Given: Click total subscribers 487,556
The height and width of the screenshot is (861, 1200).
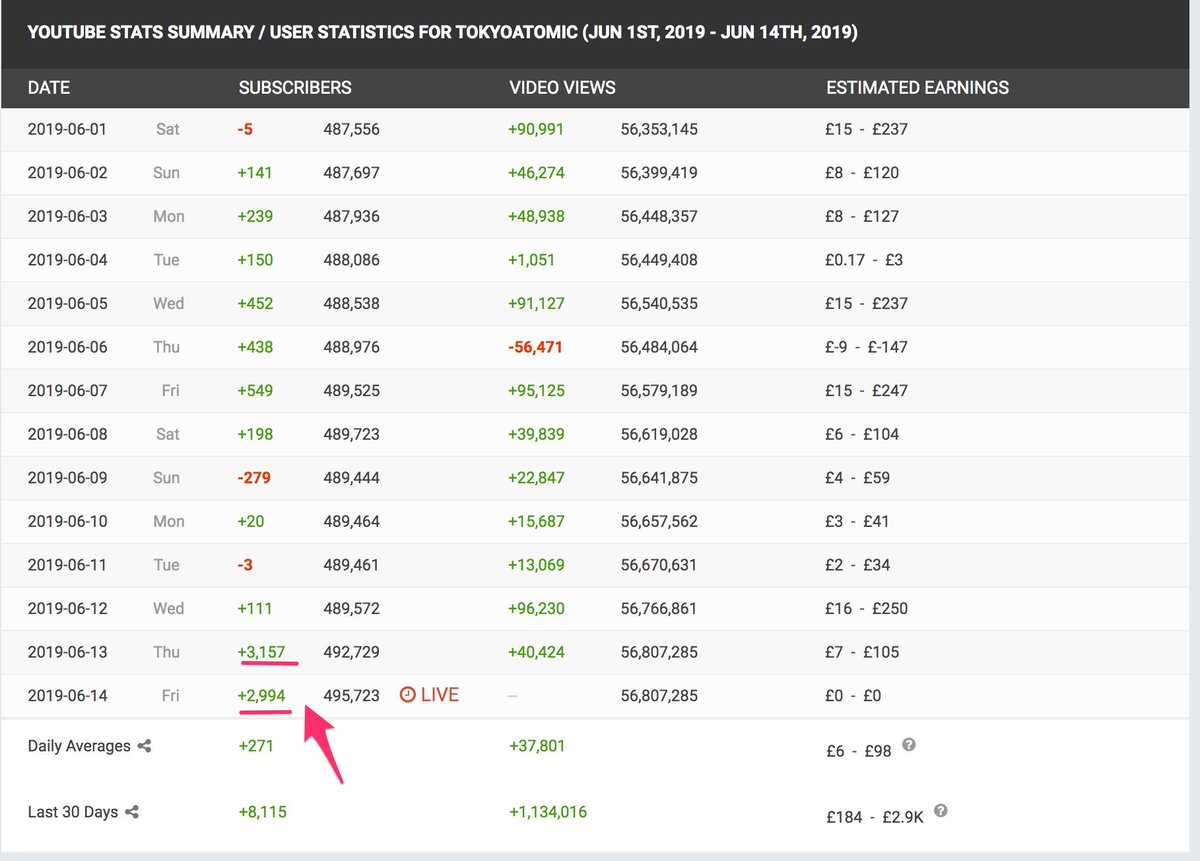Looking at the screenshot, I should 351,129.
